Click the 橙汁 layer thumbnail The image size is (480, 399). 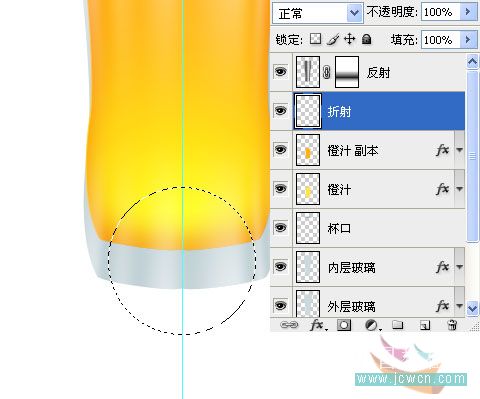pyautogui.click(x=308, y=189)
